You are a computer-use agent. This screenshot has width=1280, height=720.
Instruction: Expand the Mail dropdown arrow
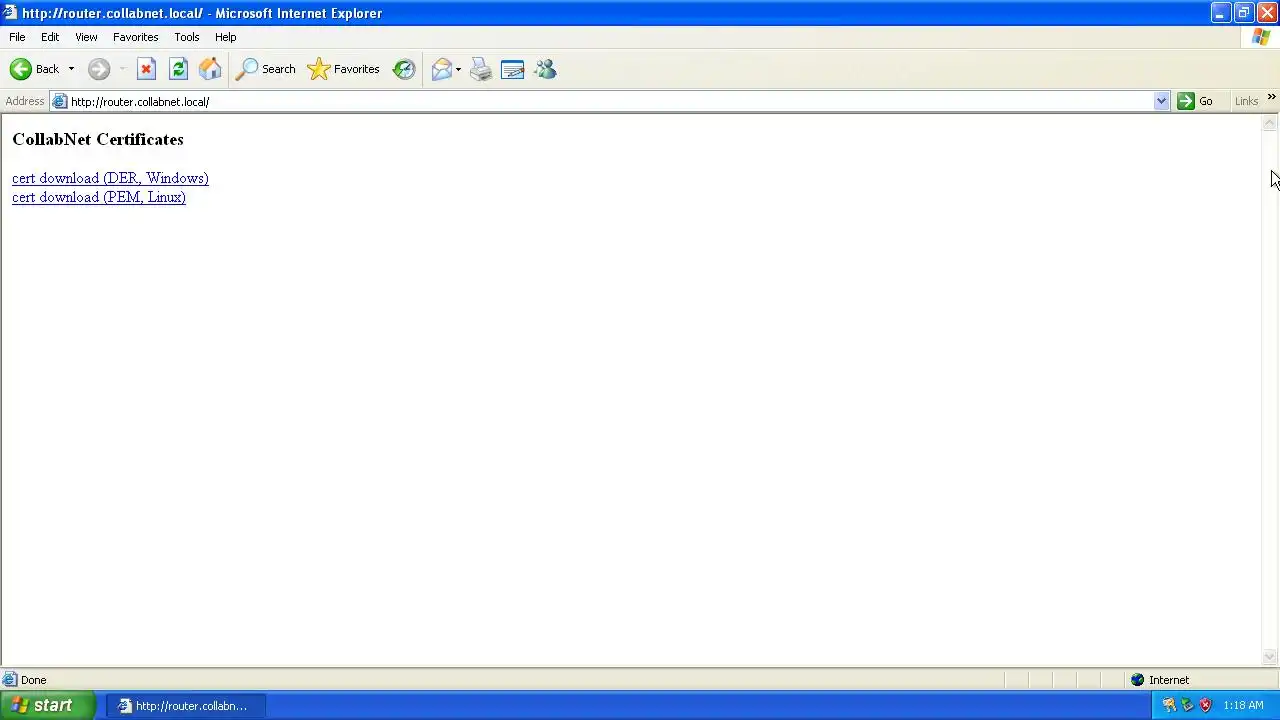pos(458,69)
